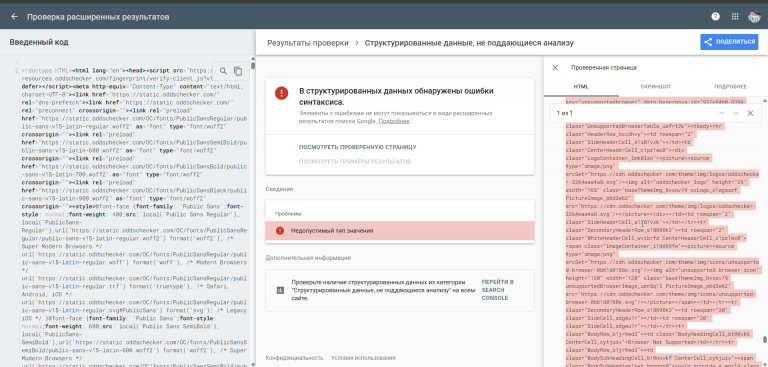Click the search icon in code panel
Viewport: 768px width, 367px height.
pyautogui.click(x=223, y=71)
